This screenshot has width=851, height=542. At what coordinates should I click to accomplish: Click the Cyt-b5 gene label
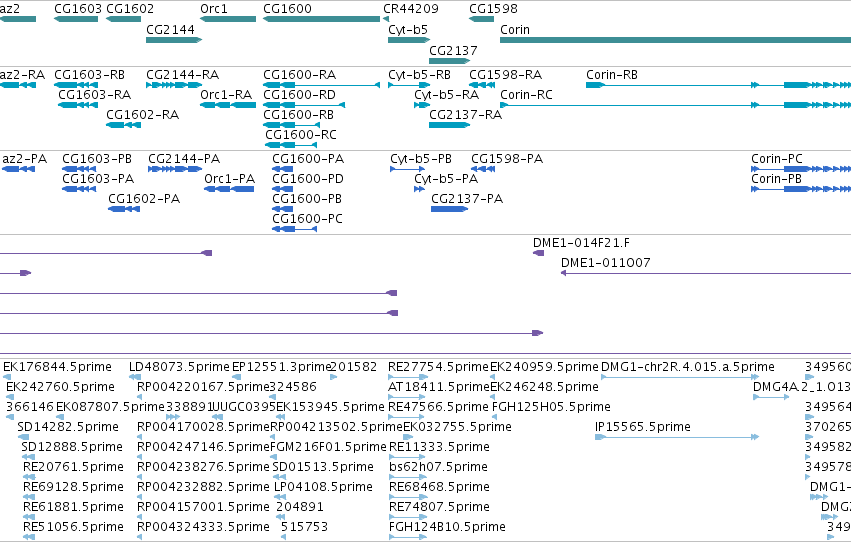coord(408,30)
